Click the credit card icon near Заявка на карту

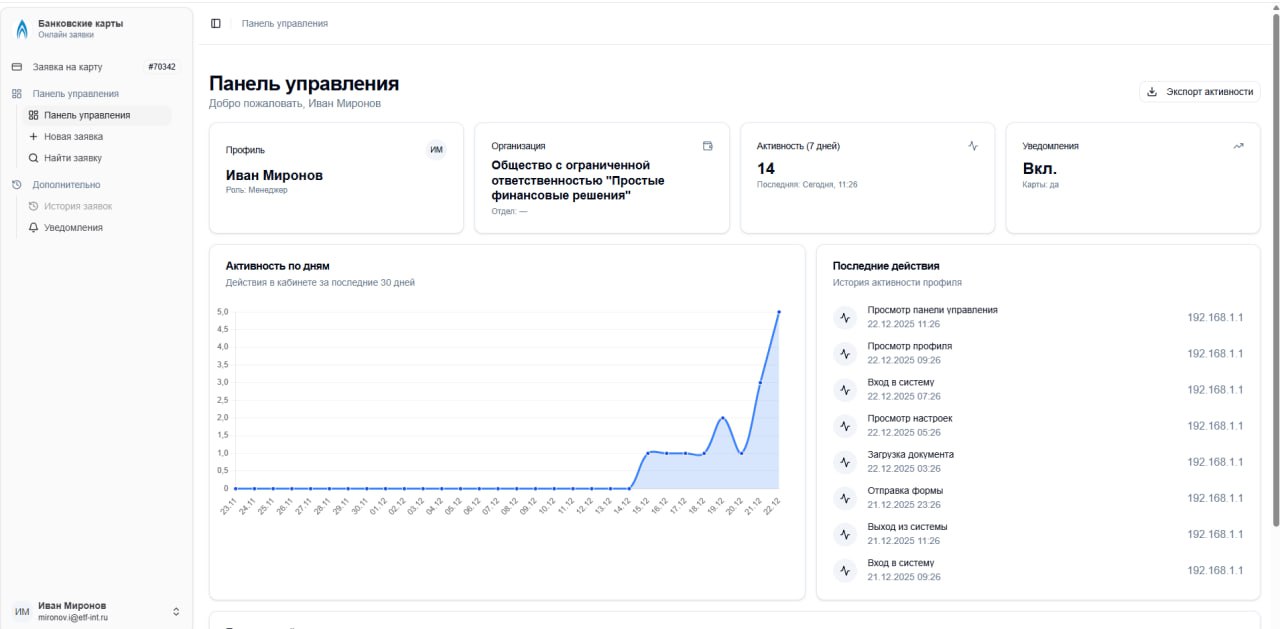point(16,67)
